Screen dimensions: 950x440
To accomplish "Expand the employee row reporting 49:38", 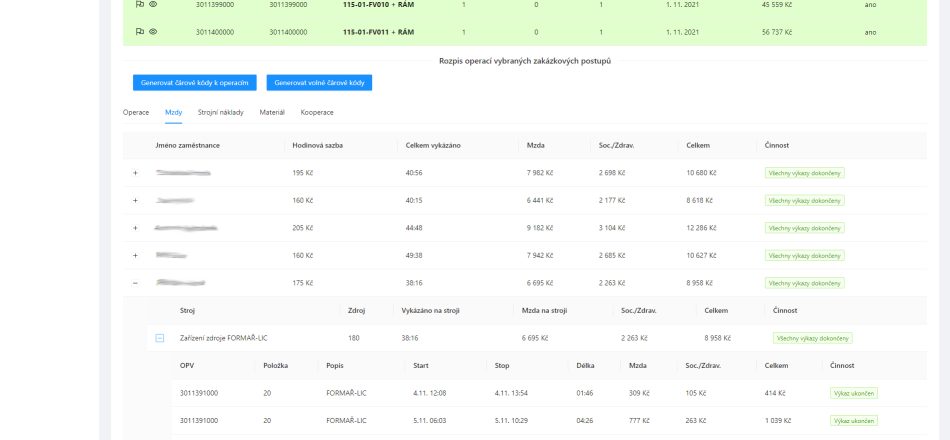I will [x=135, y=256].
